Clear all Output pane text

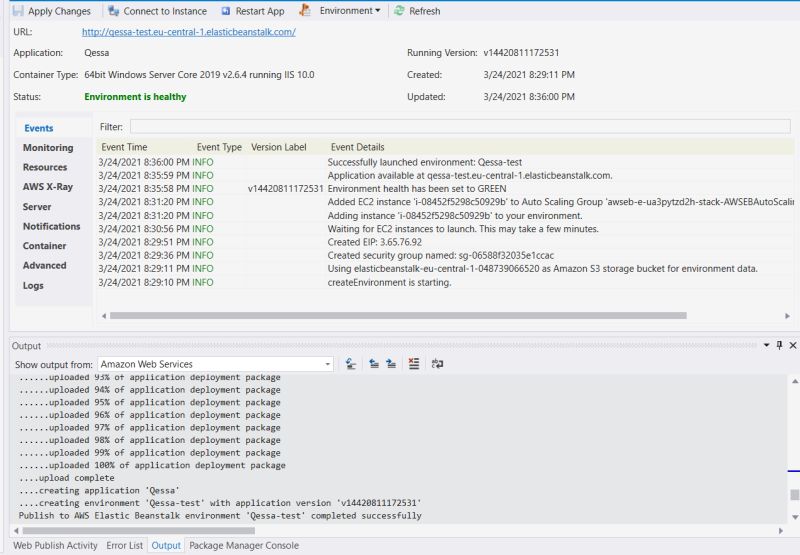(x=414, y=364)
